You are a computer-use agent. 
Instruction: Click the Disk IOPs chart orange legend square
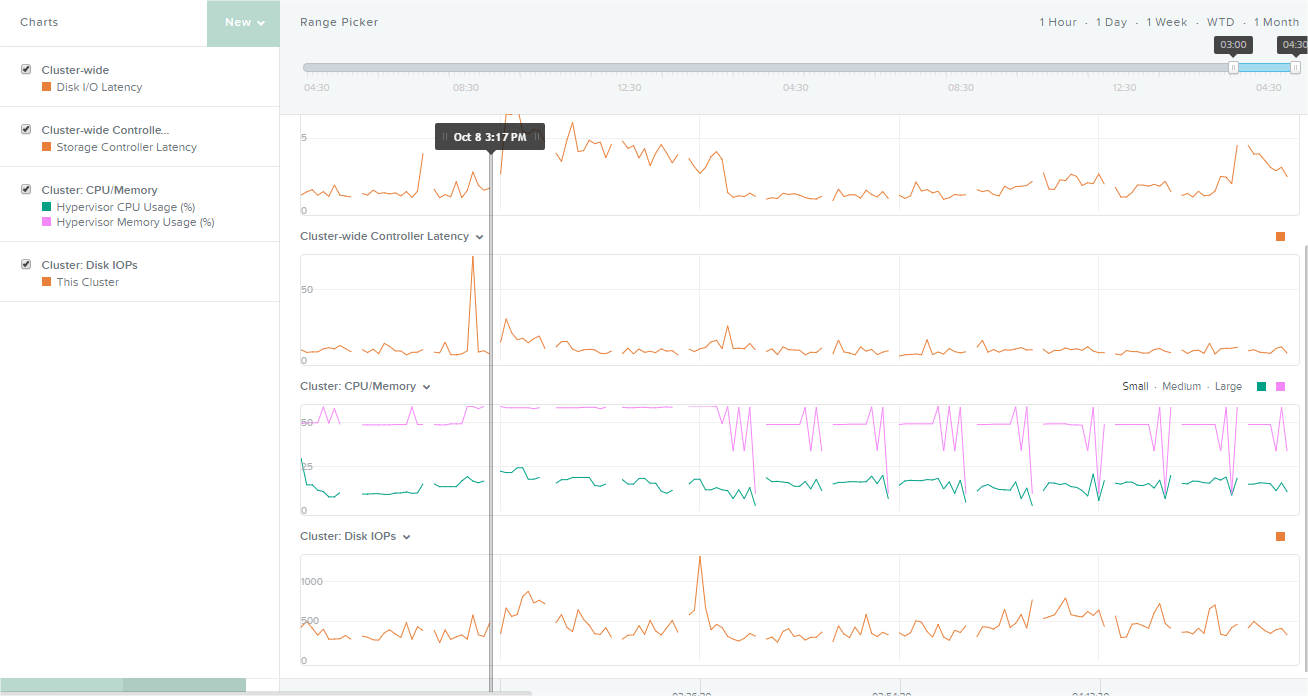coord(1280,537)
